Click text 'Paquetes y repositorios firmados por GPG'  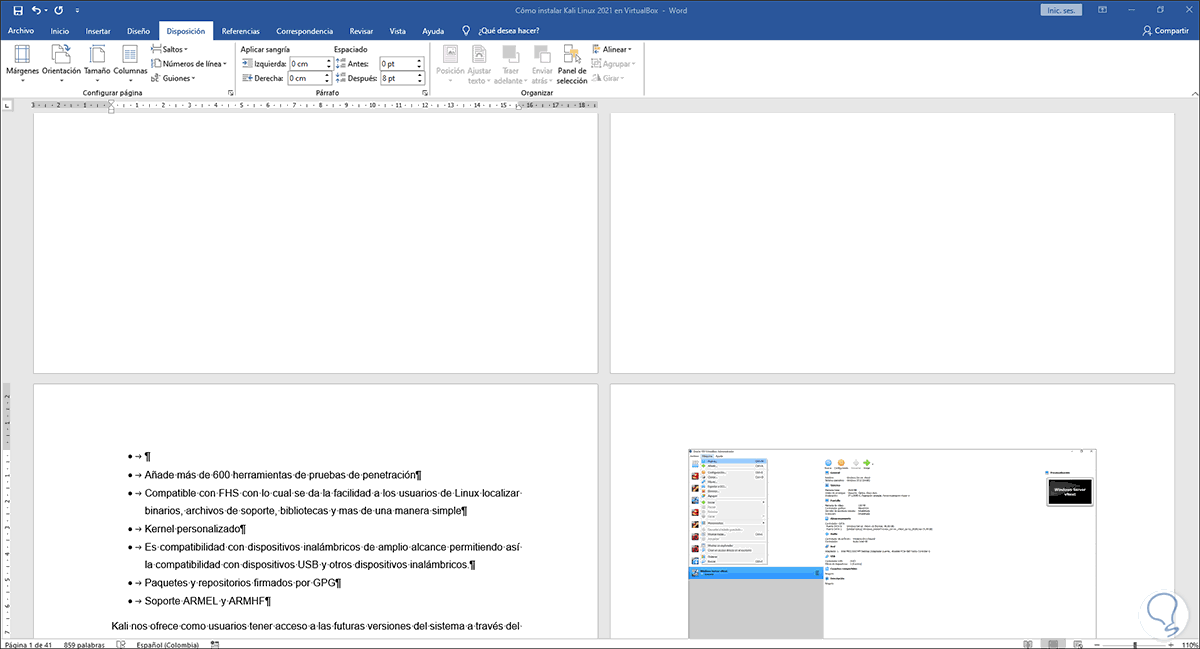point(239,583)
